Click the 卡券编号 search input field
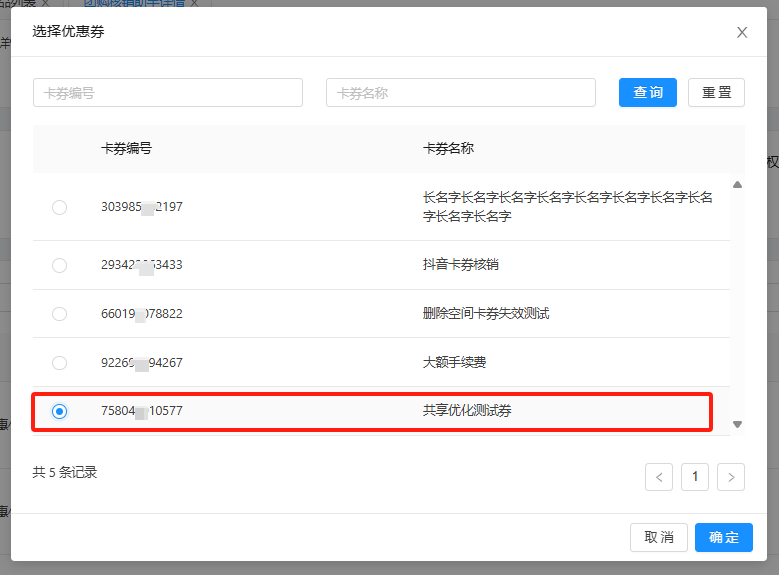Viewport: 779px width, 575px height. [168, 93]
